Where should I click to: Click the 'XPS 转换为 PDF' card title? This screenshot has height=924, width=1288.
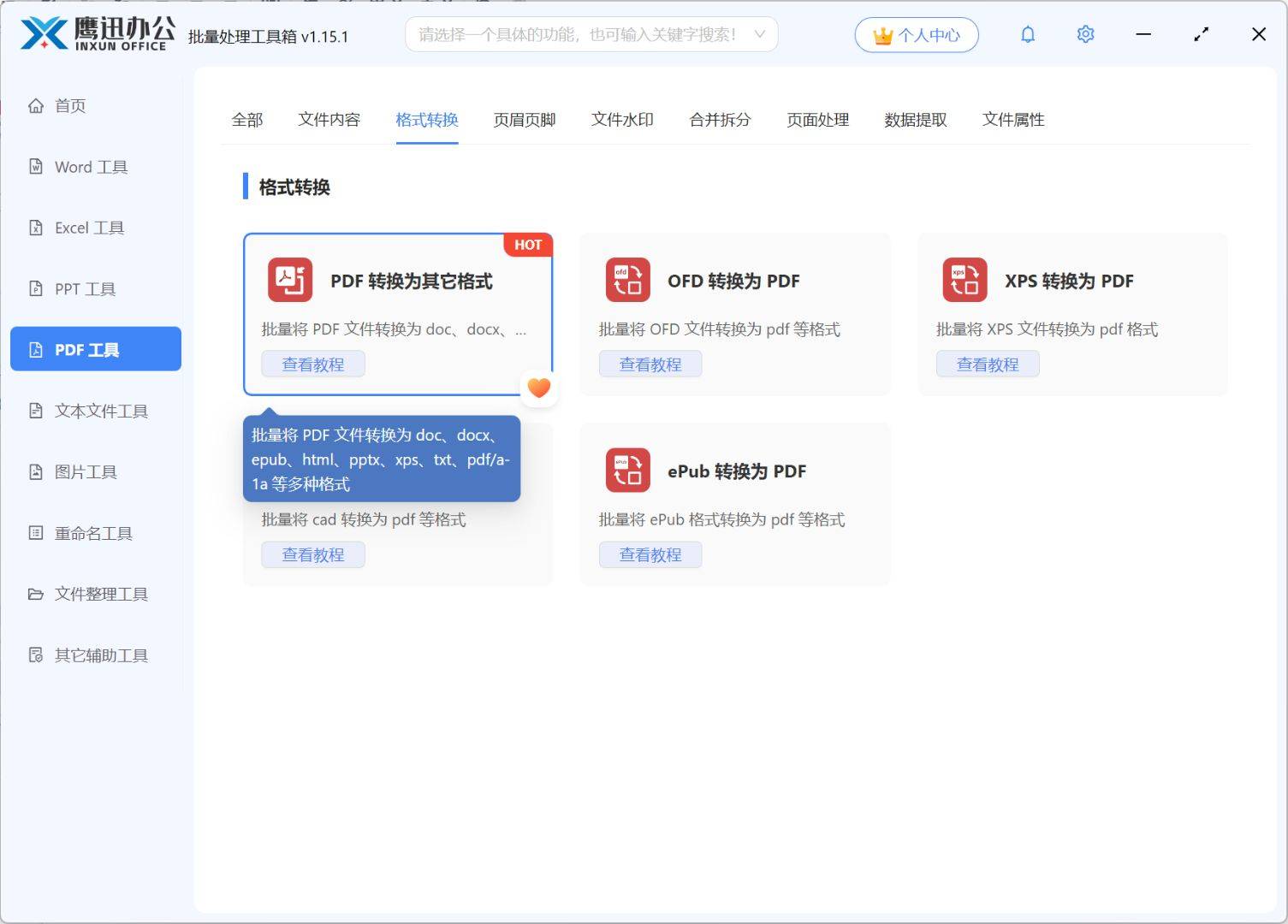point(1069,281)
